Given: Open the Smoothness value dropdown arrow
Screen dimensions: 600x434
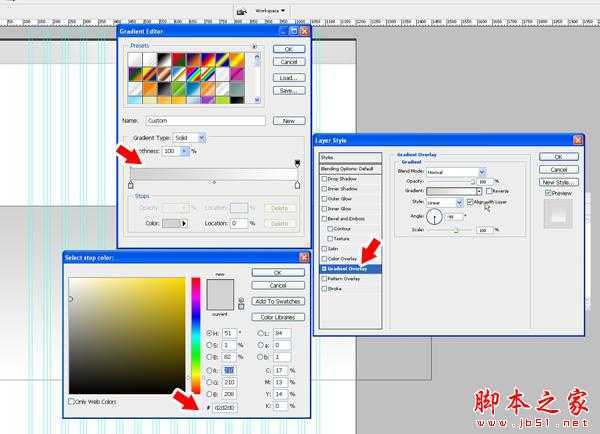Looking at the screenshot, I should (x=184, y=152).
